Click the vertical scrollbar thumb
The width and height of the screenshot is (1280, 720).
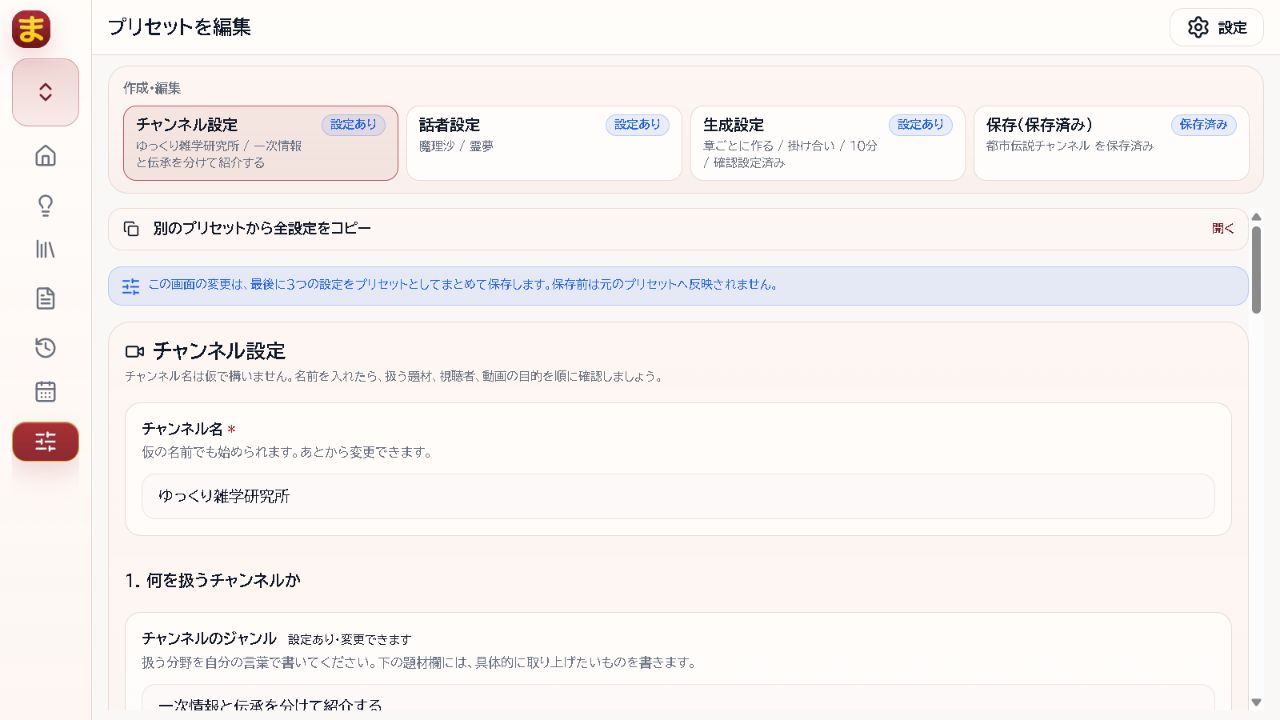click(x=1257, y=270)
